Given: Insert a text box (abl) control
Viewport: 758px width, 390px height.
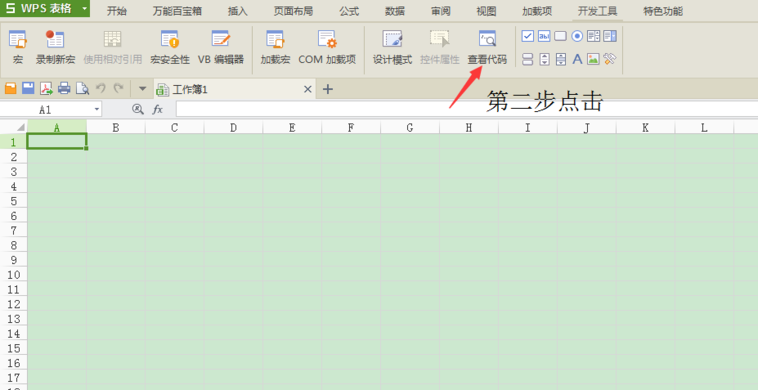Looking at the screenshot, I should point(544,36).
